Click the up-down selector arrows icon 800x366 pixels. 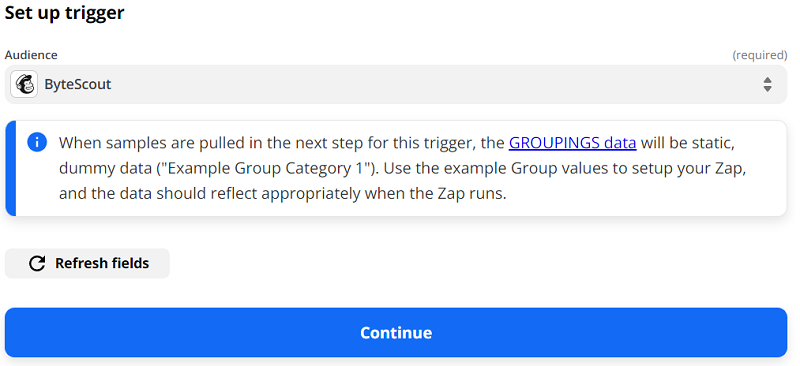point(767,85)
